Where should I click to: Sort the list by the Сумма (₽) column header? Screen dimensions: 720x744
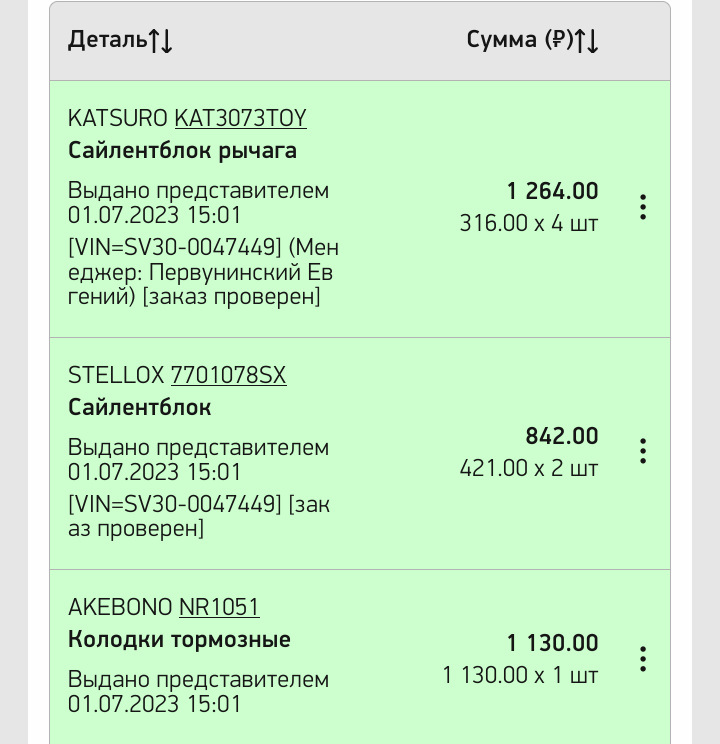coord(520,40)
